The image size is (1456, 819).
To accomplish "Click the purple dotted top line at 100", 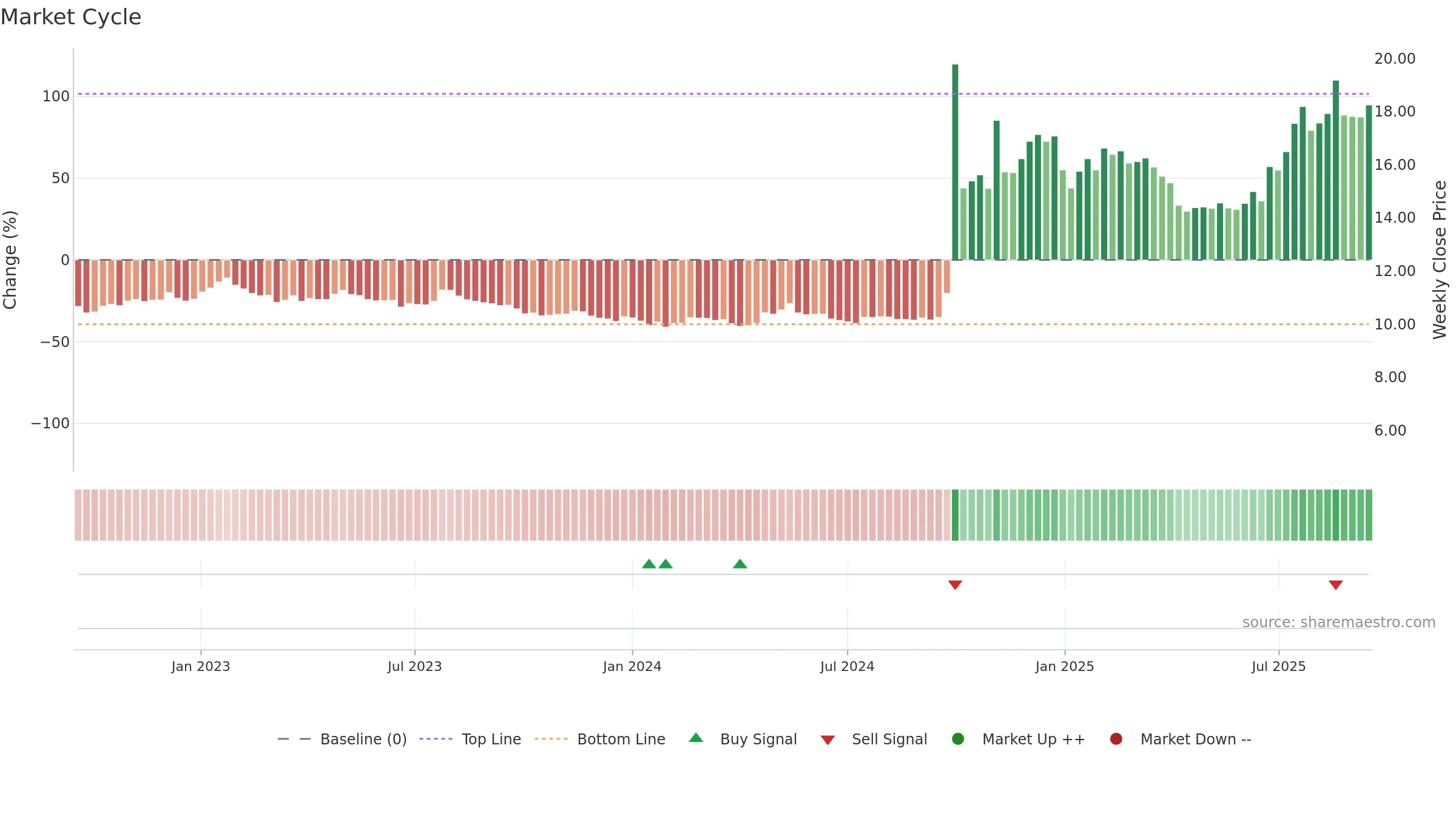I will tap(723, 94).
